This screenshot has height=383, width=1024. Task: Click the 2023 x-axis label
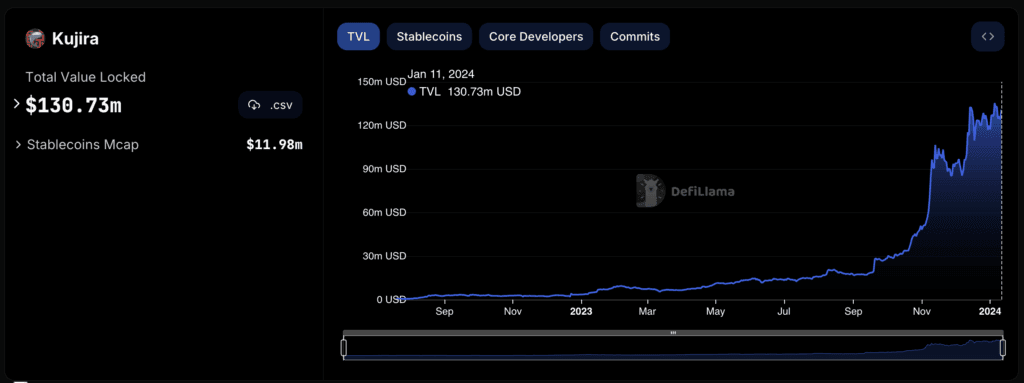[x=581, y=312]
